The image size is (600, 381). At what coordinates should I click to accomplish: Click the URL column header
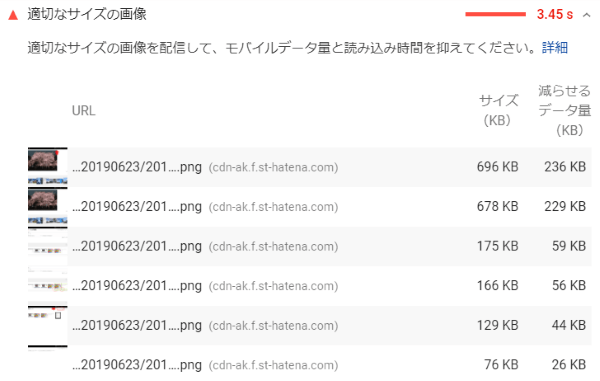pos(83,111)
